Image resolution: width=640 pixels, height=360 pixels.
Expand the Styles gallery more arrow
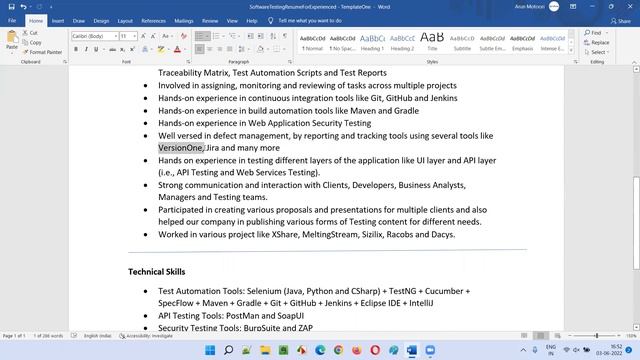pos(571,51)
